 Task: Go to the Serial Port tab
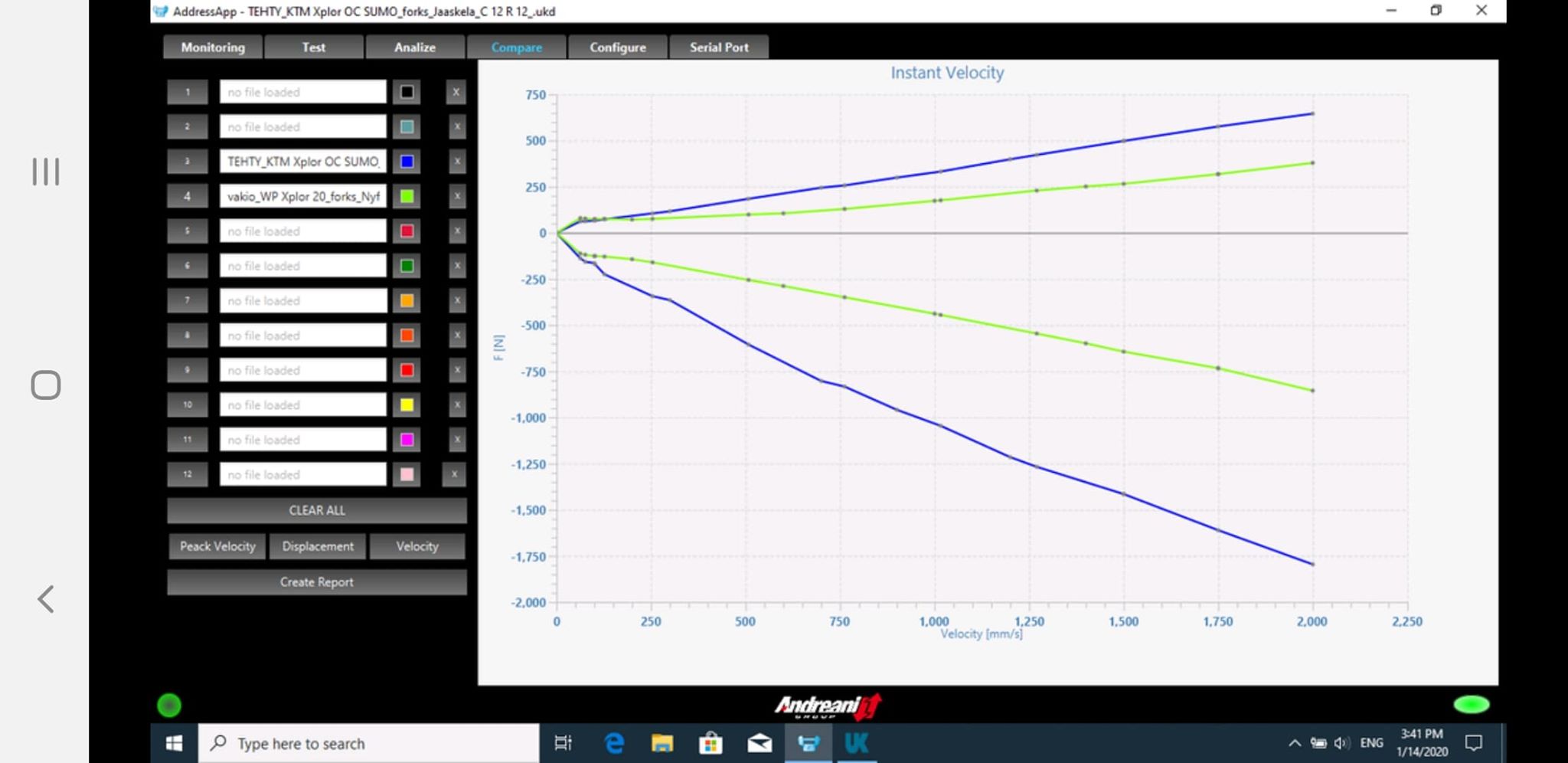click(x=719, y=47)
